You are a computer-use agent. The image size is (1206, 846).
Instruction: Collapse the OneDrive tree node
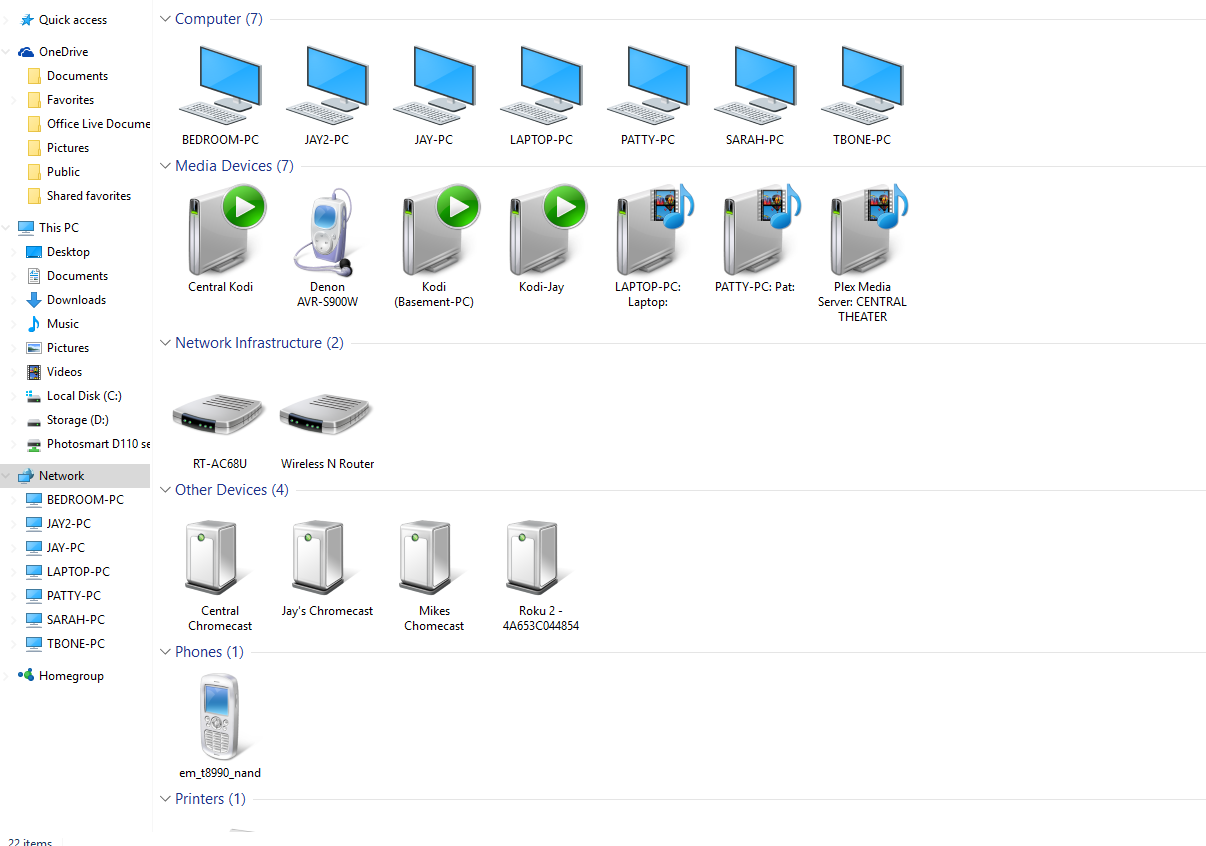tap(8, 52)
